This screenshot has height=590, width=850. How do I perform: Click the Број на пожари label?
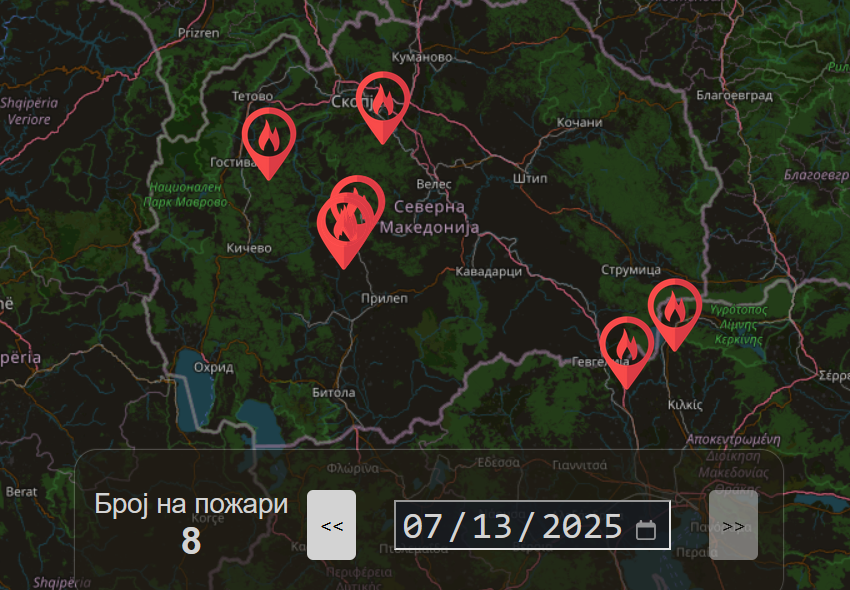click(191, 505)
